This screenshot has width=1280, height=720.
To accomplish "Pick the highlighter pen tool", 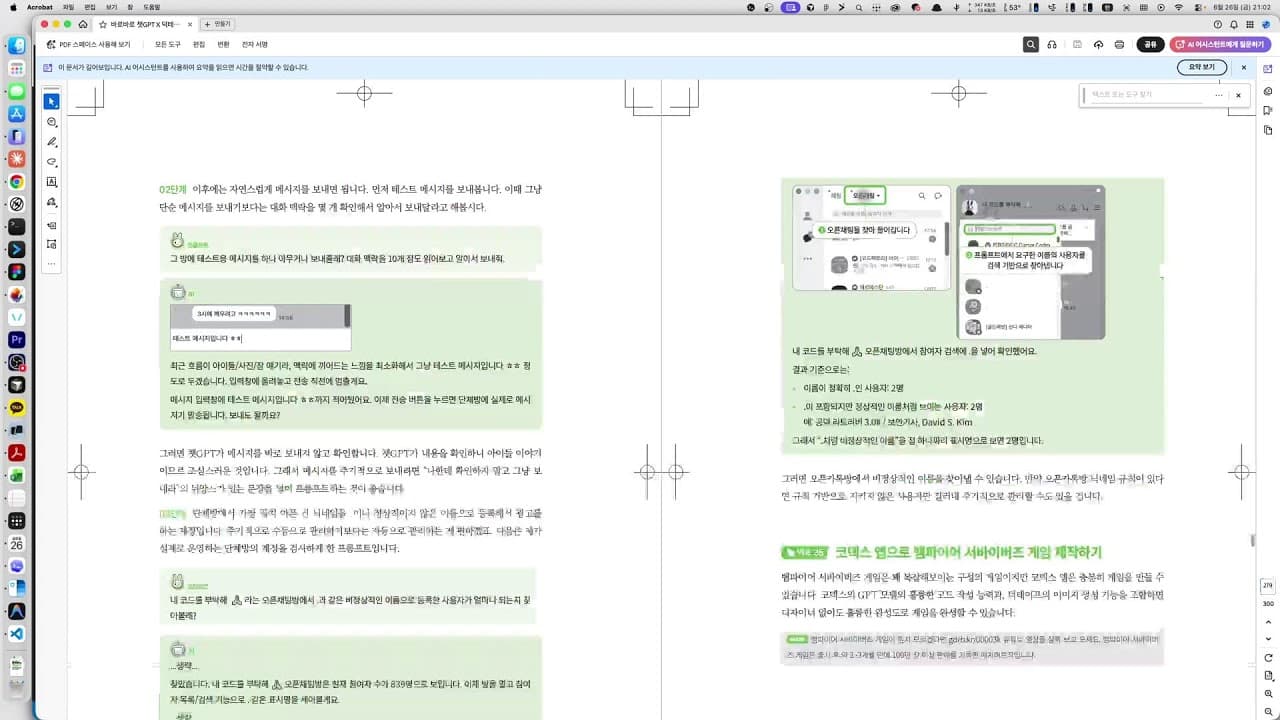I will pos(52,142).
